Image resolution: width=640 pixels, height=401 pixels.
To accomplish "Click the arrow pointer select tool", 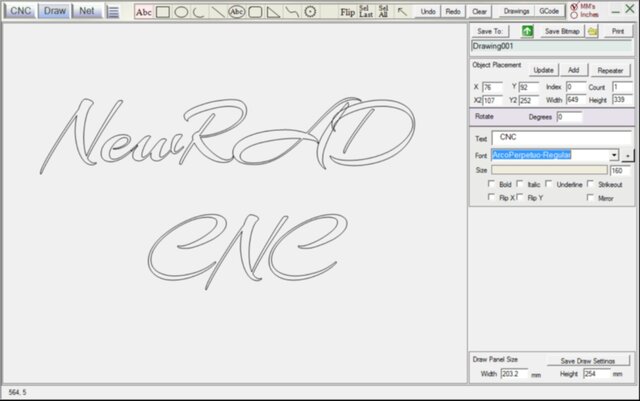I will click(402, 12).
